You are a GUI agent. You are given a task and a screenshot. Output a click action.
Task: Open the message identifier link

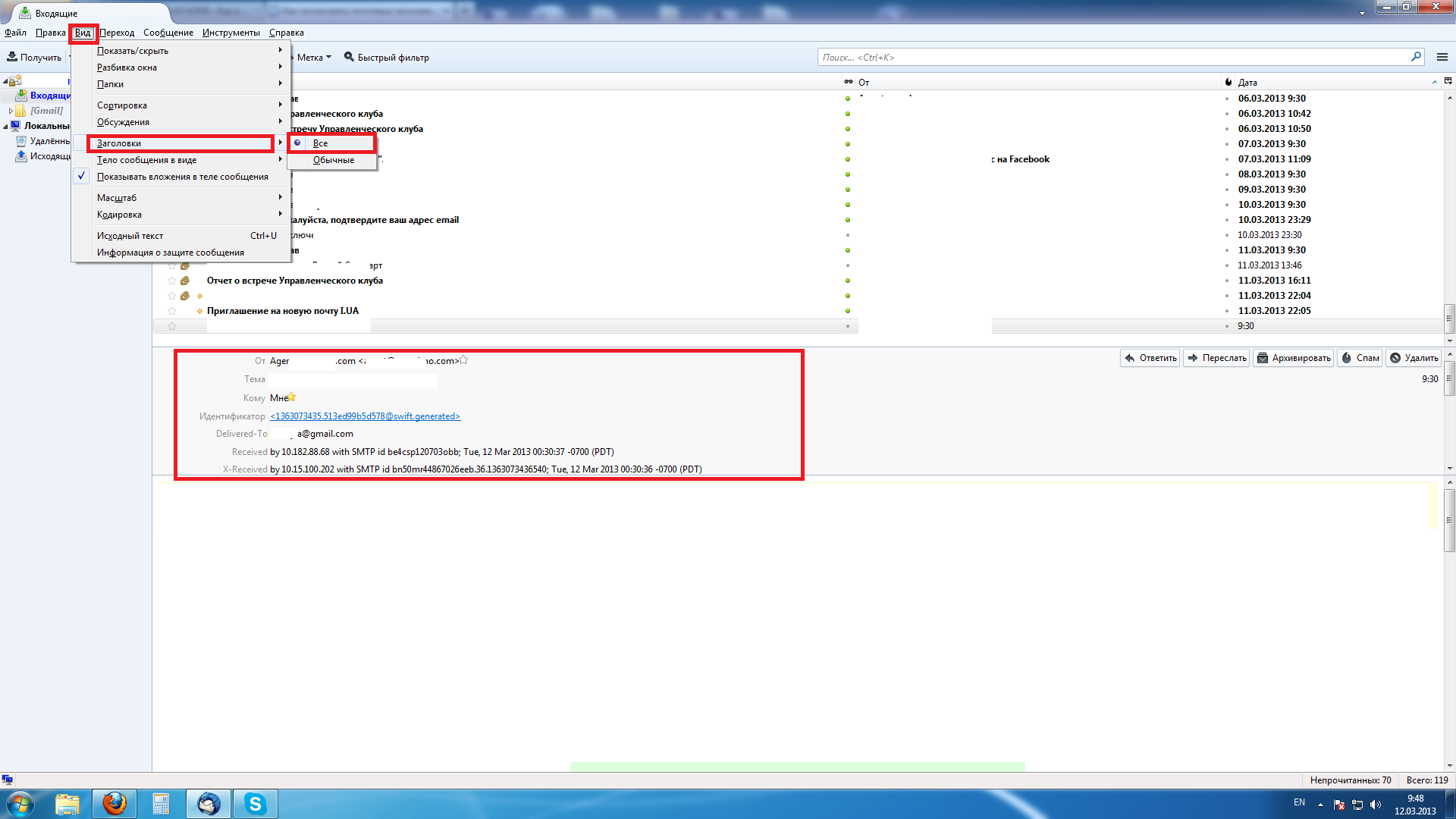pos(365,416)
